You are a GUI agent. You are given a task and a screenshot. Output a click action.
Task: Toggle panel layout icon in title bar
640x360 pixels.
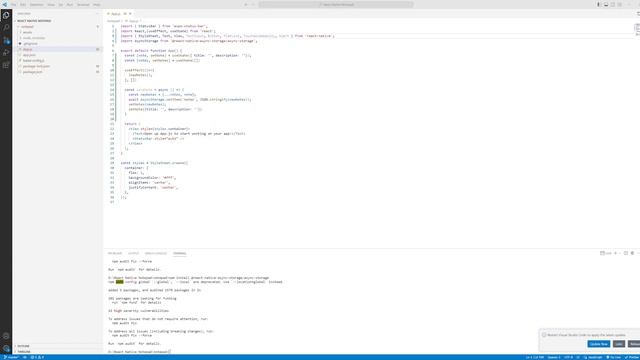coord(606,4)
